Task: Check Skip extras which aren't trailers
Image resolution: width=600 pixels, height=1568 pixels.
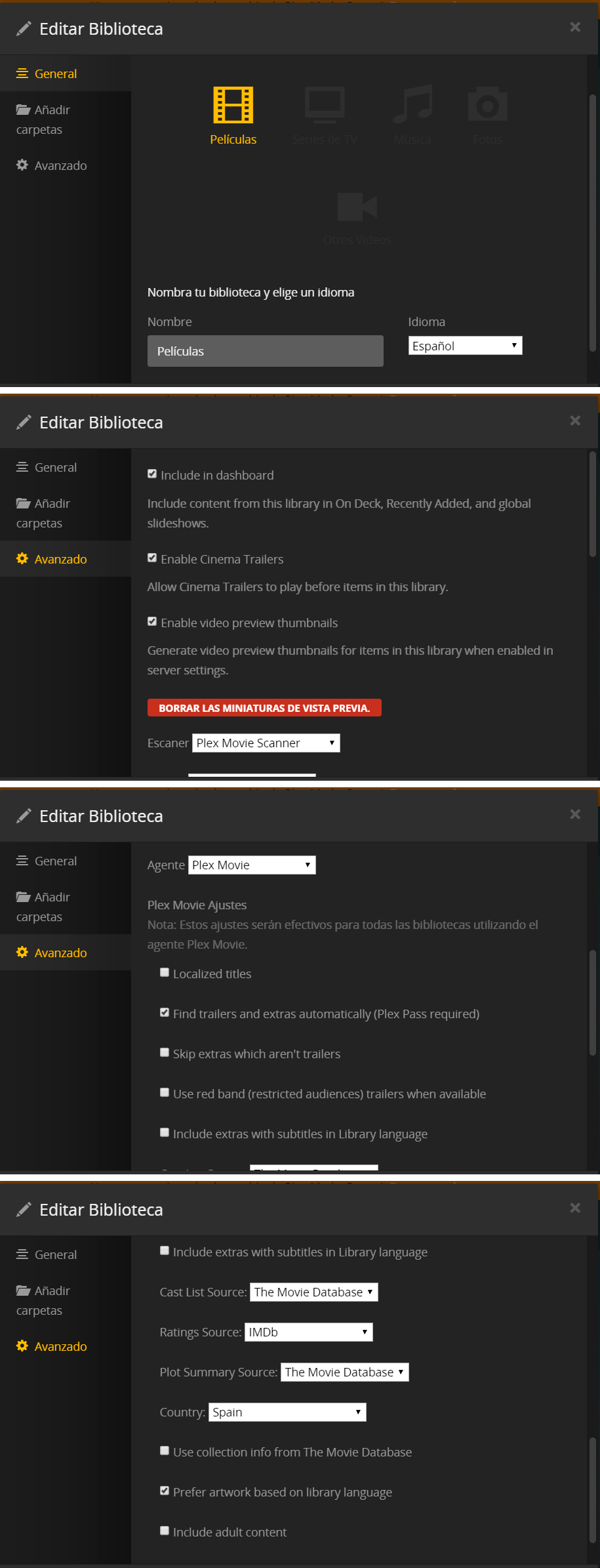Action: click(165, 1053)
